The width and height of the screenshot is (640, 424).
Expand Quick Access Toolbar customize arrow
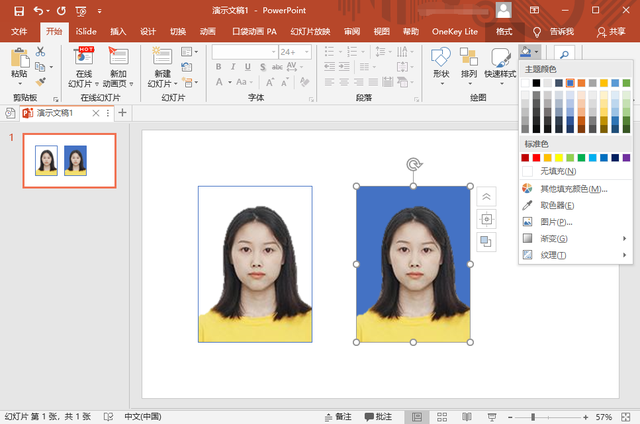click(99, 11)
